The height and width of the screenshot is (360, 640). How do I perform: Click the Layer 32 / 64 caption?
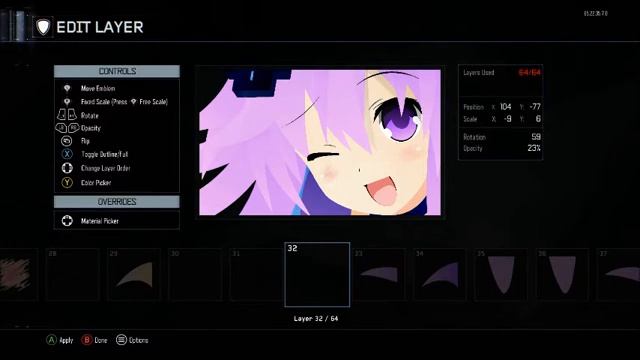316,318
